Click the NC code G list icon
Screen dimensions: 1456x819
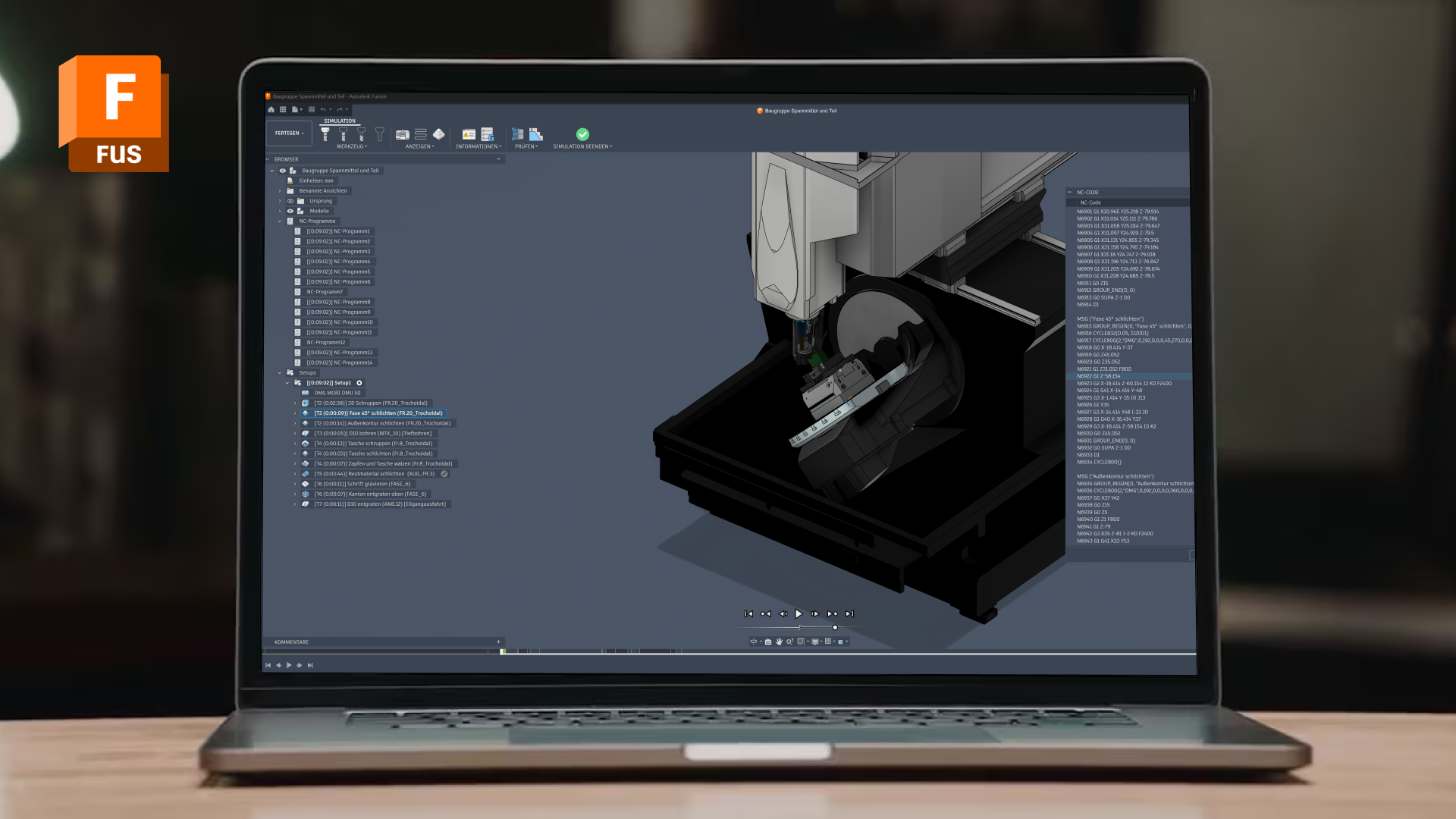tap(488, 134)
